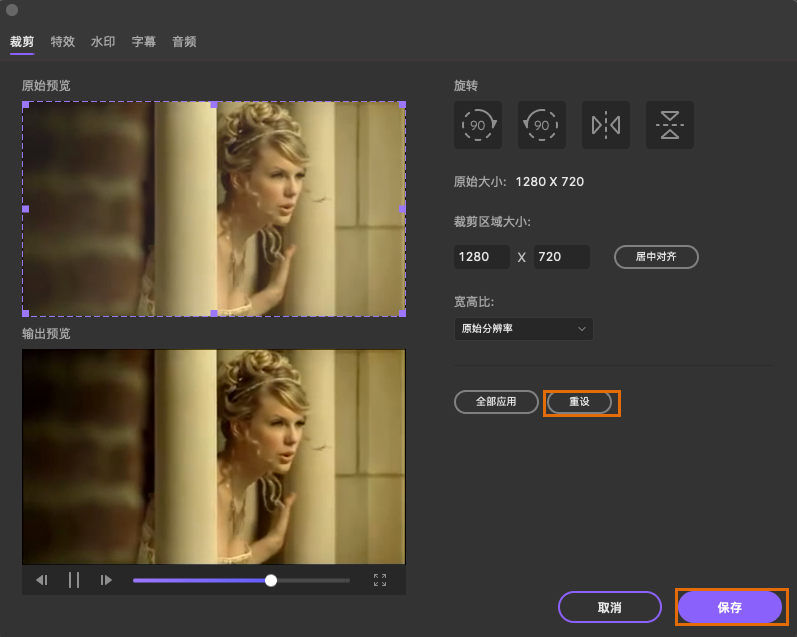Viewport: 797px width, 637px height.
Task: Select bottom-center crop handle
Action: pos(214,313)
